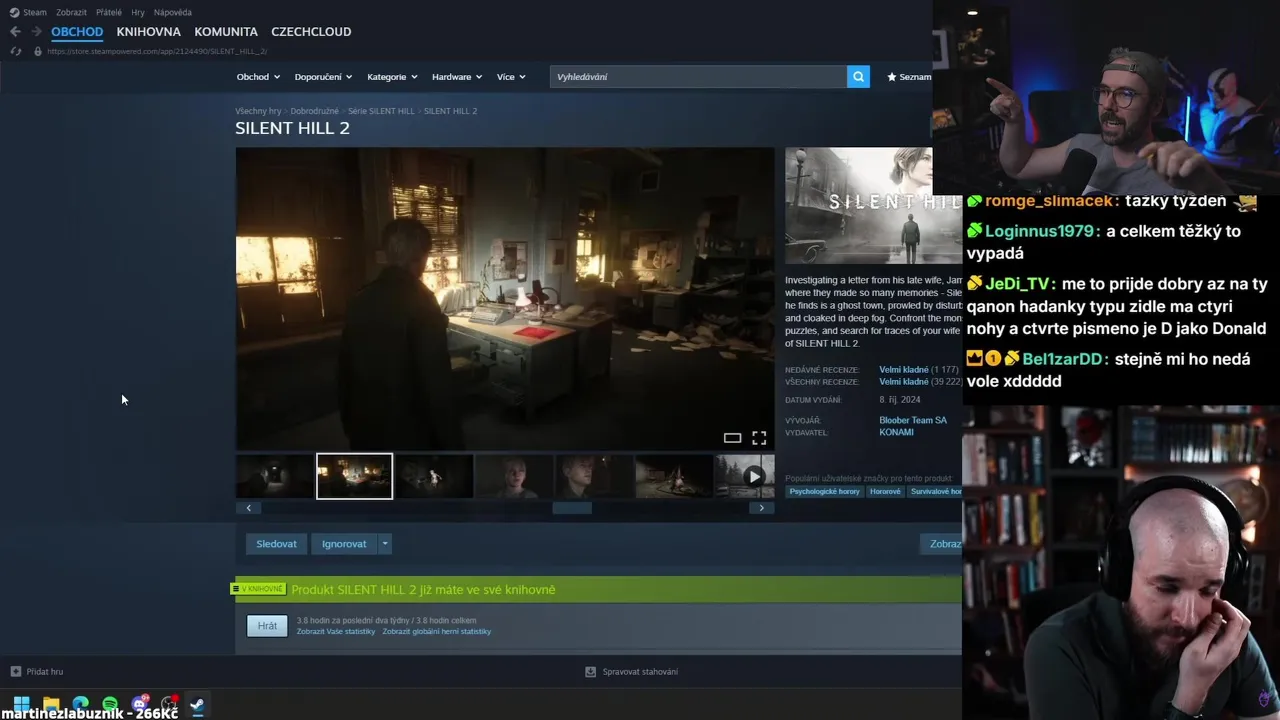The height and width of the screenshot is (720, 1280).
Task: Open the 'Přátelé' menu
Action: [109, 12]
